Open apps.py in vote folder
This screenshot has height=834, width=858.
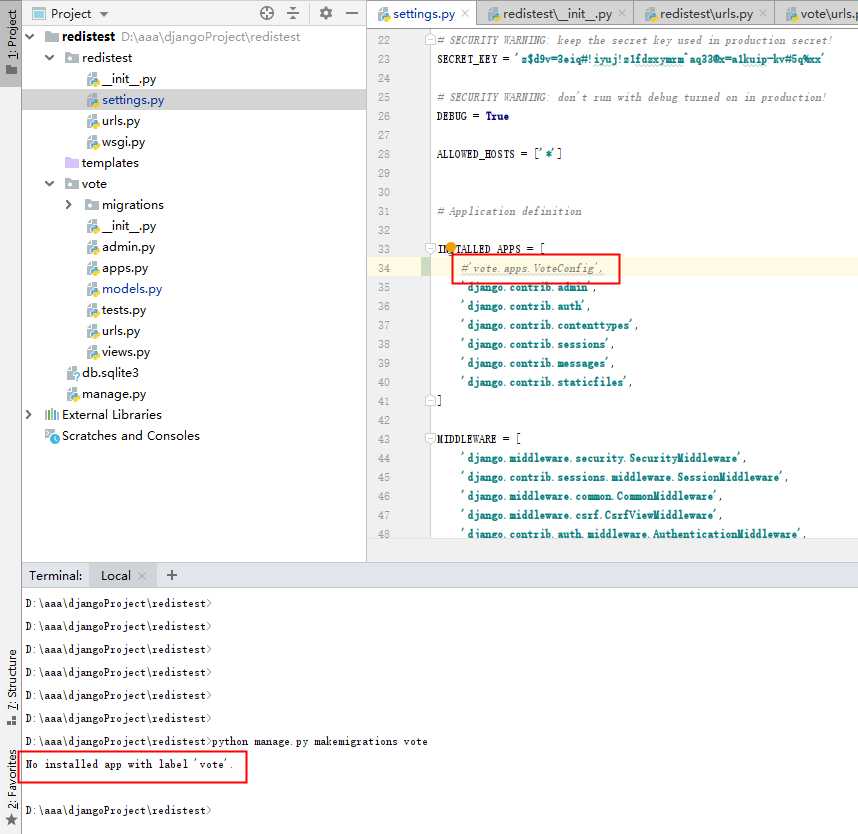pos(125,268)
